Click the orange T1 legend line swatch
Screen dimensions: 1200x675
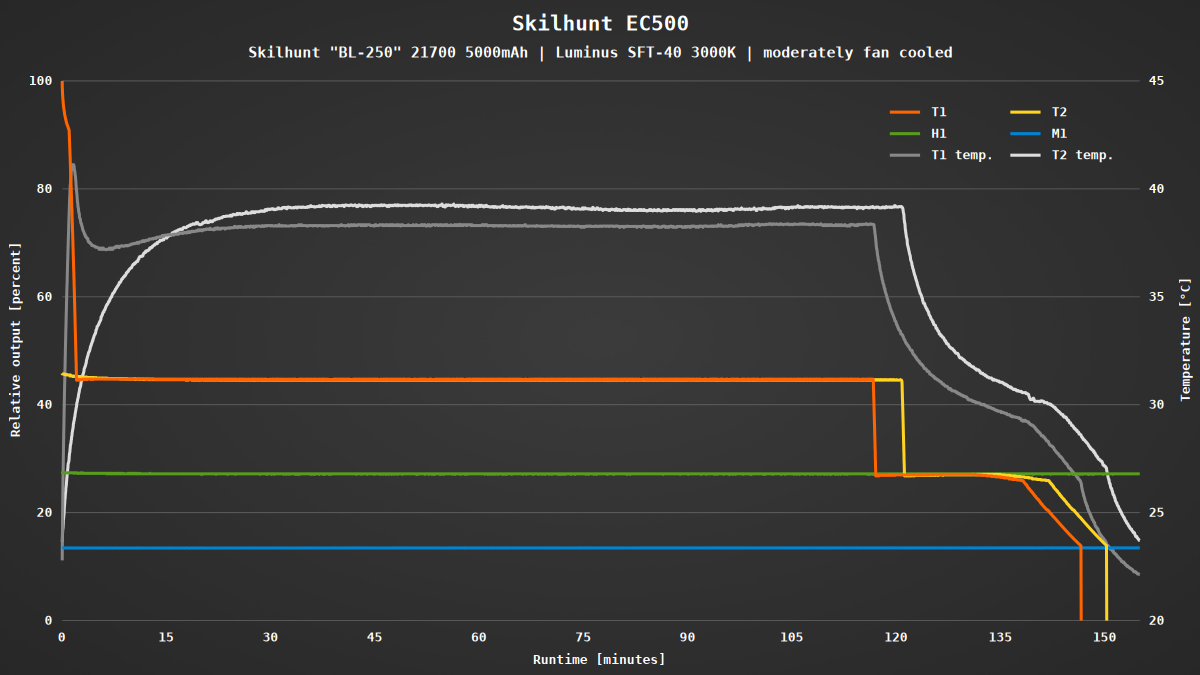tap(905, 112)
